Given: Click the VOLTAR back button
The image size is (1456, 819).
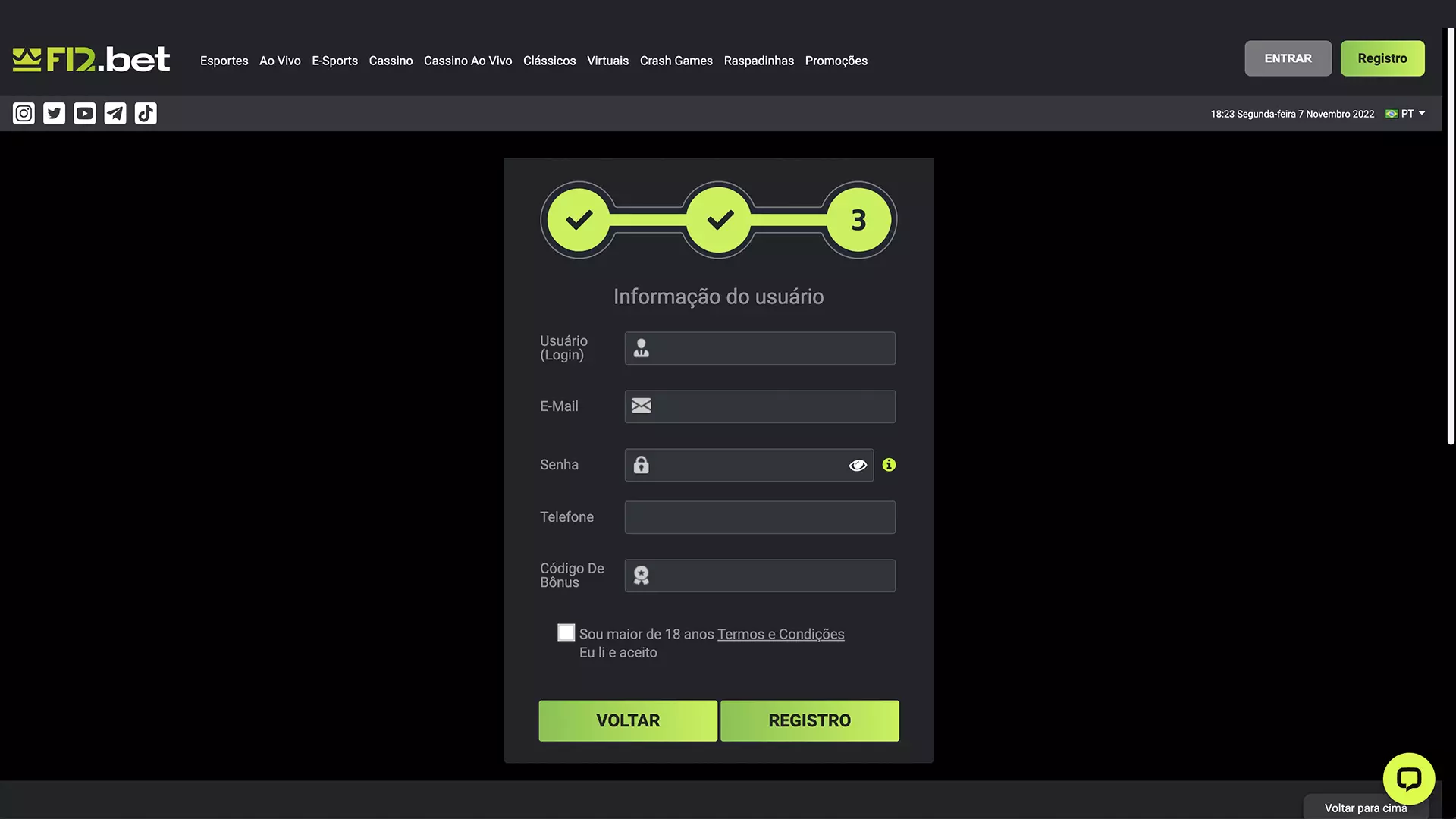Looking at the screenshot, I should click(628, 720).
